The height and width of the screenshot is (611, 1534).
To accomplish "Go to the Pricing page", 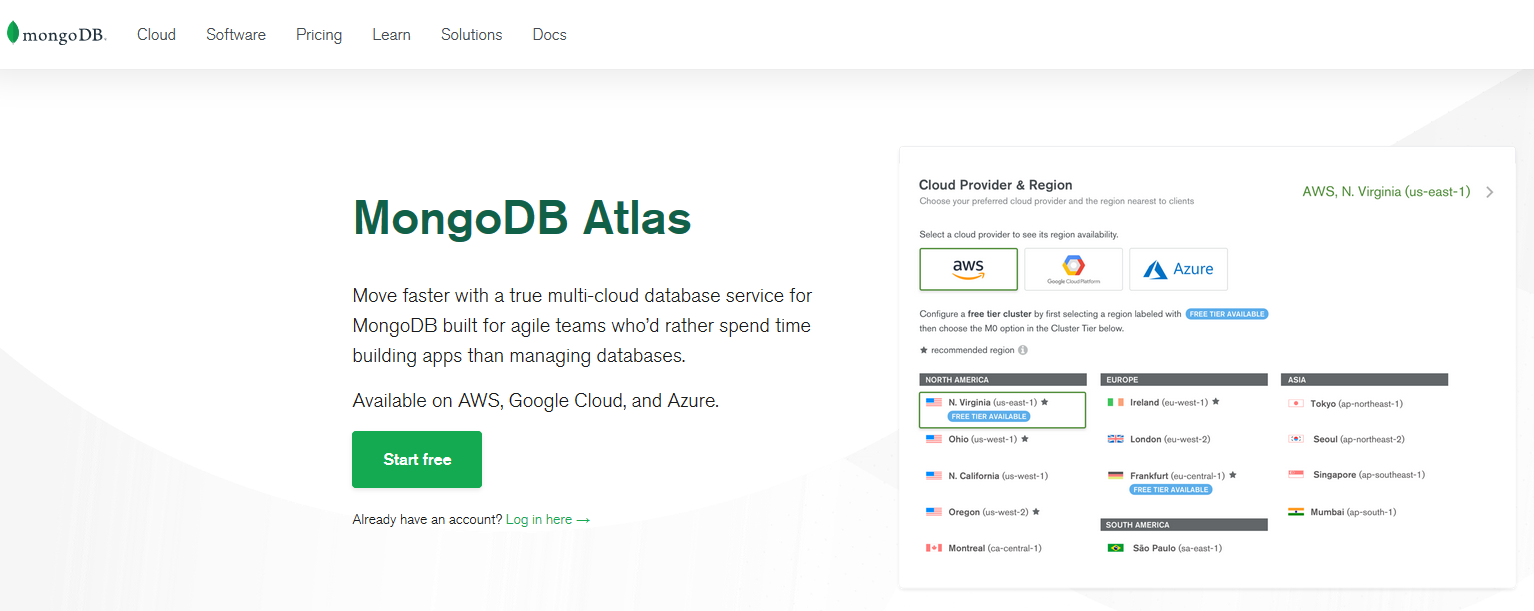I will (x=319, y=35).
